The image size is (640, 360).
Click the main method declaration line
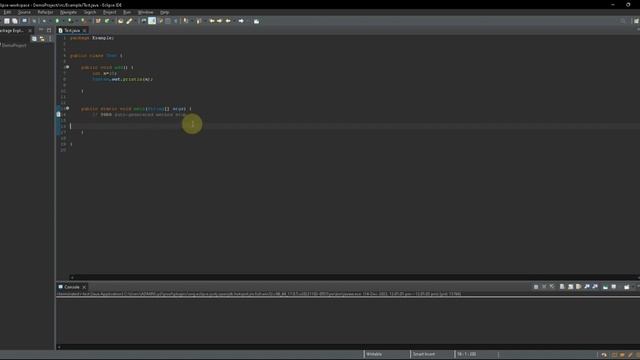136,109
